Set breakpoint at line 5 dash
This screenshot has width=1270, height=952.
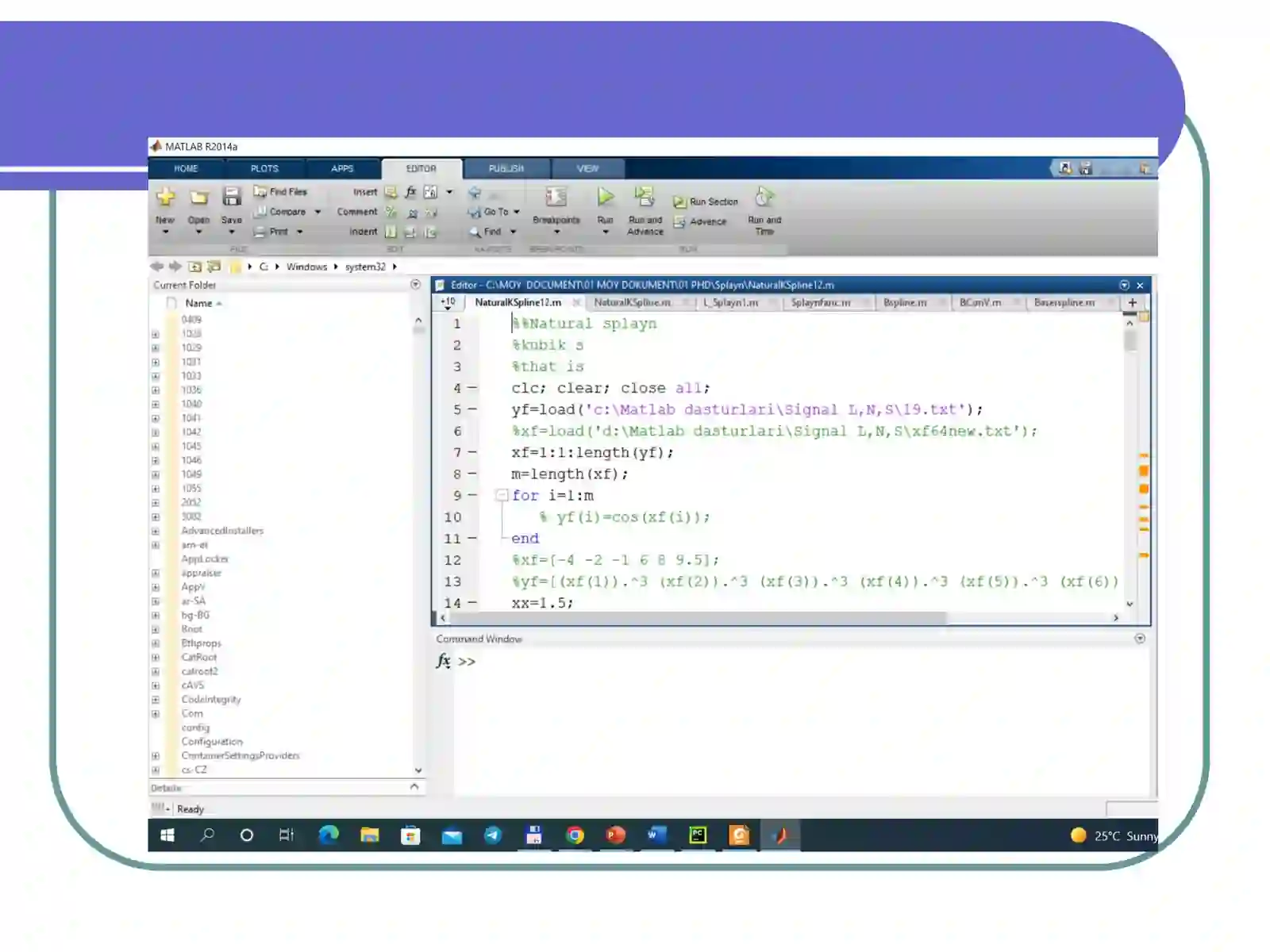pyautogui.click(x=472, y=409)
